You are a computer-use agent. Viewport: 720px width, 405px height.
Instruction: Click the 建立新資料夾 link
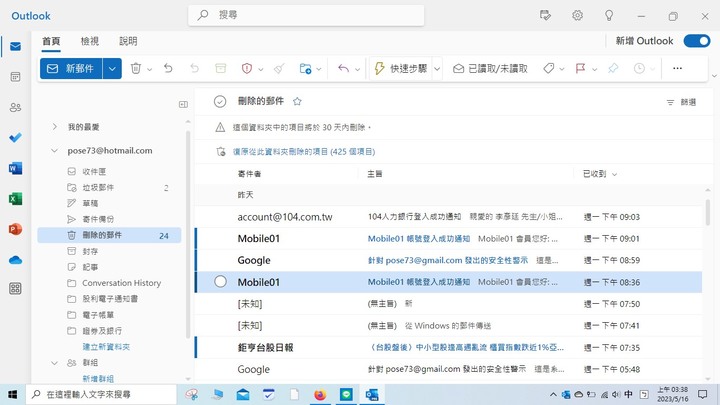tap(106, 347)
